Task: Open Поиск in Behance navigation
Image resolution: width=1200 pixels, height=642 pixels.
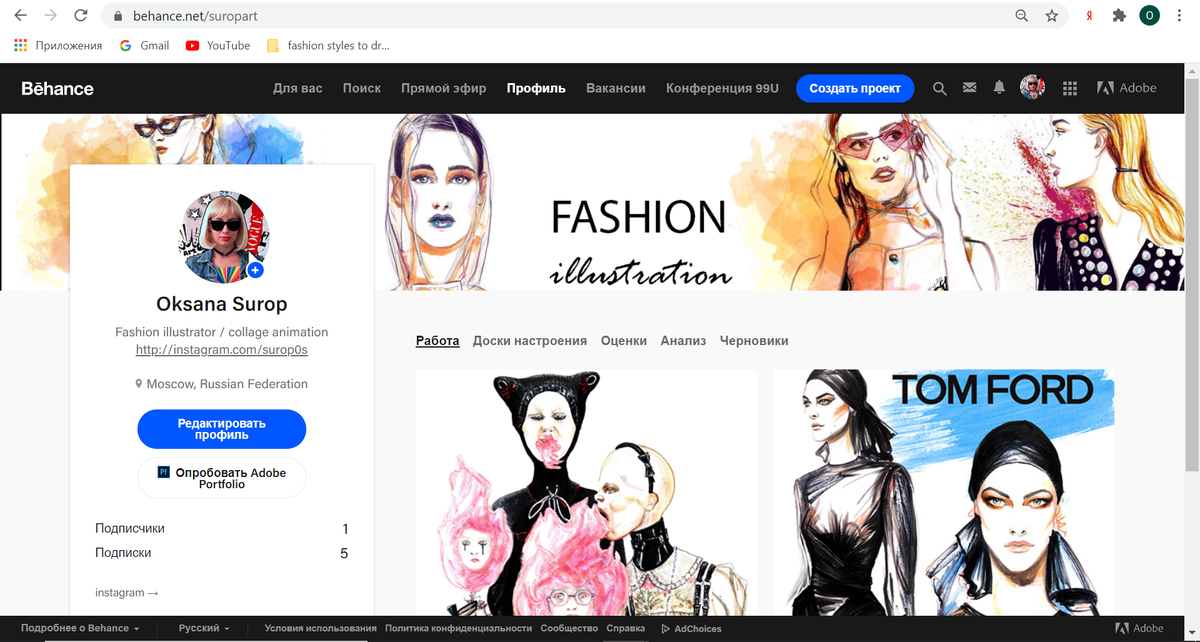Action: pos(362,88)
